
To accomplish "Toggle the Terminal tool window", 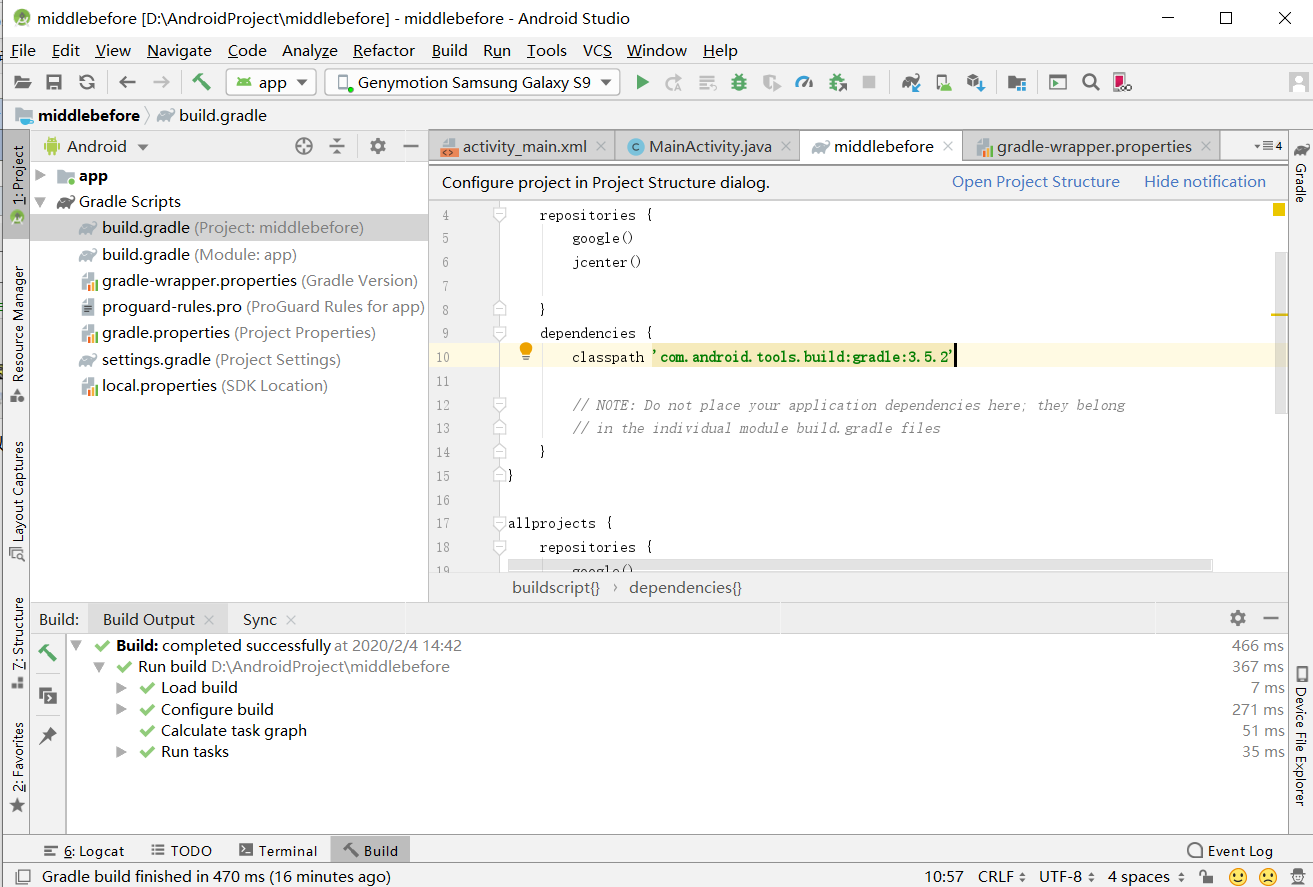I will (x=278, y=851).
